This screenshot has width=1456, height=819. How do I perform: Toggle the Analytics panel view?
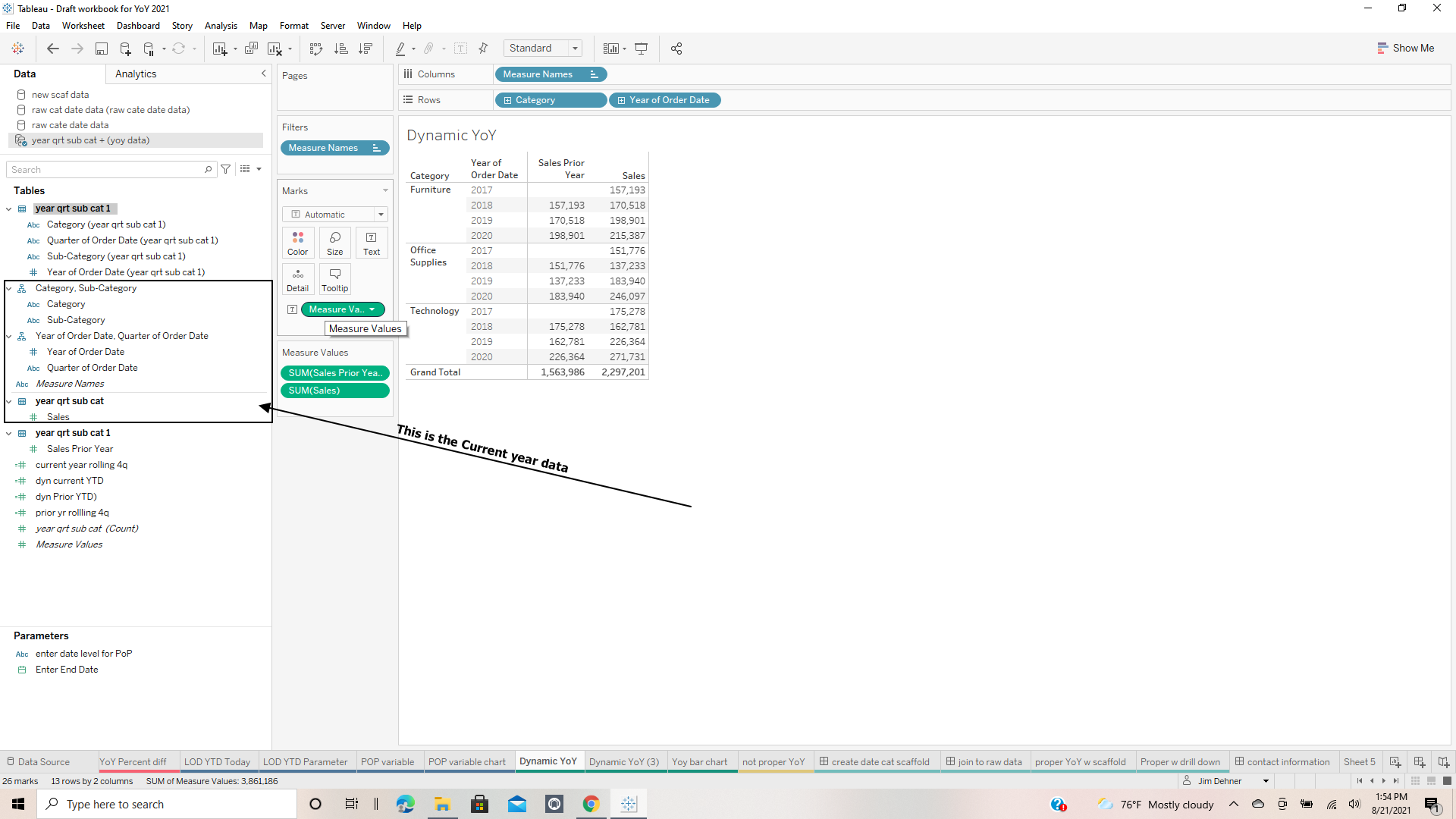click(136, 73)
